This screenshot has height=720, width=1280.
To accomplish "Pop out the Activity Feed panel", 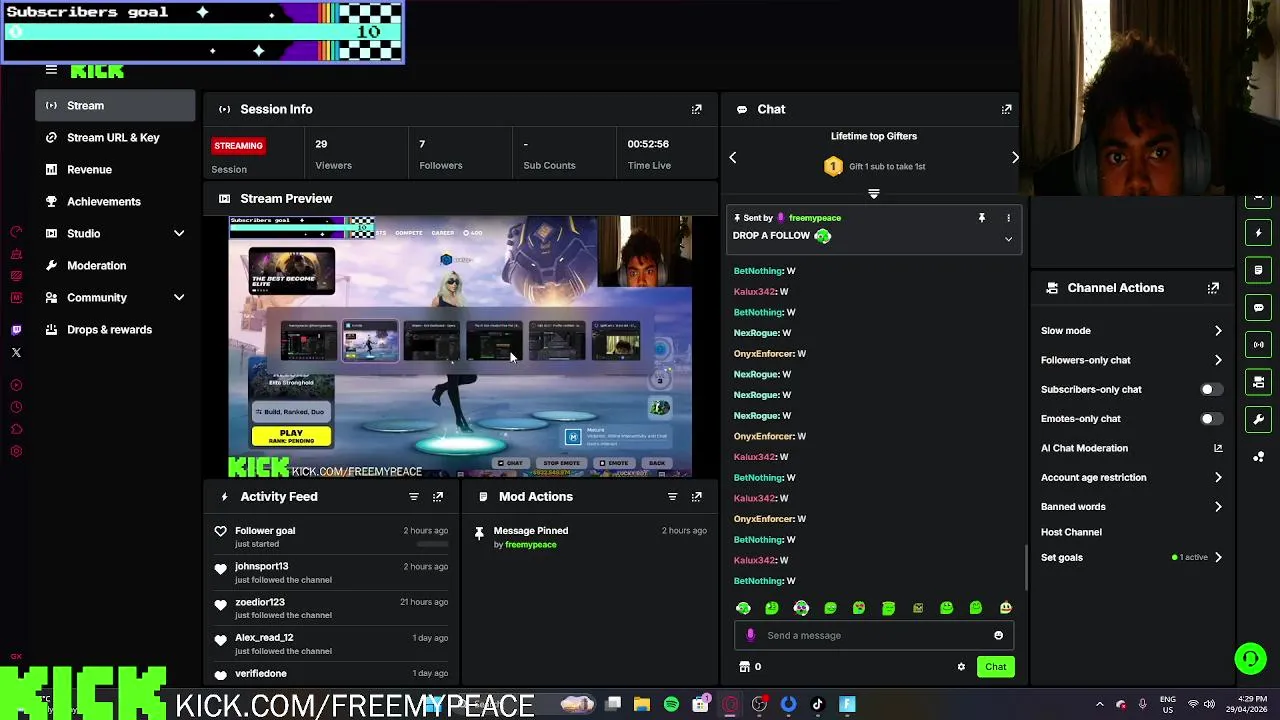I will pos(438,496).
